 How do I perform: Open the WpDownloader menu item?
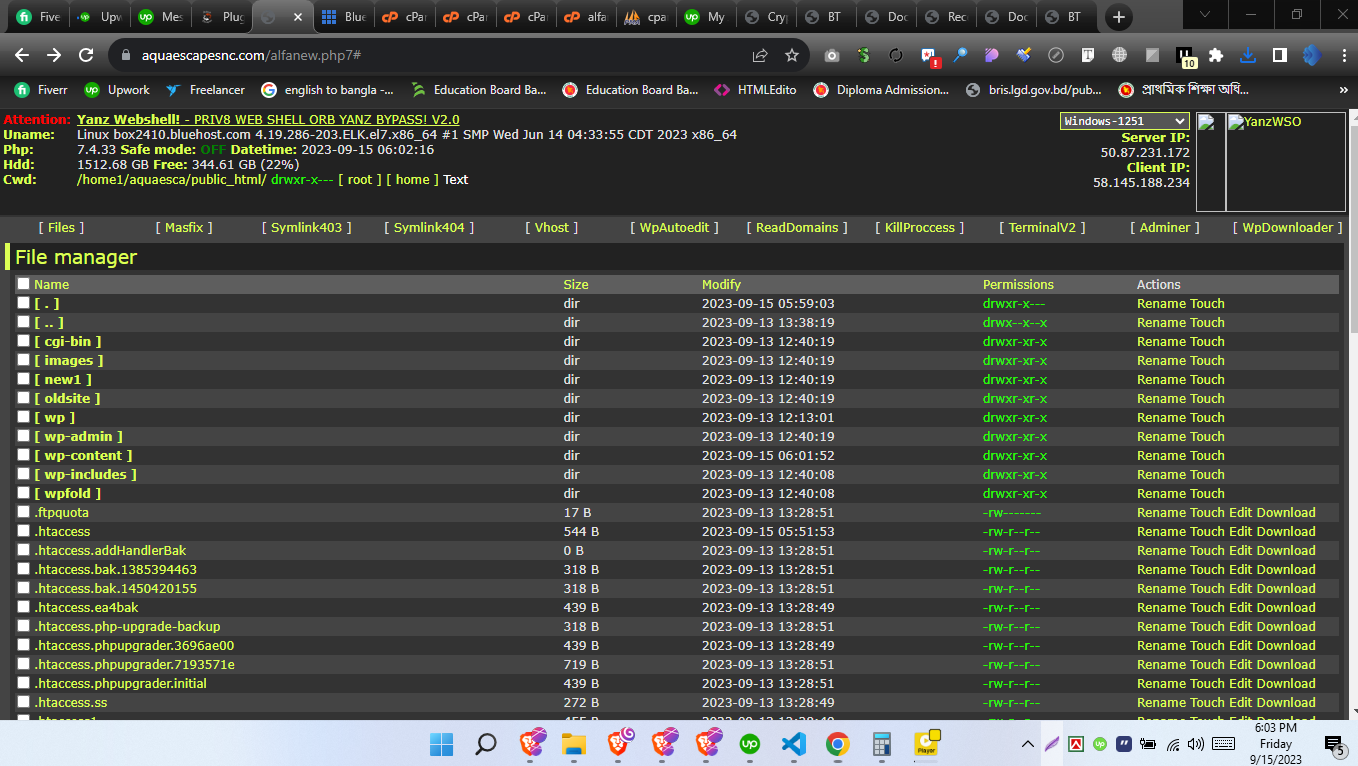tap(1287, 227)
